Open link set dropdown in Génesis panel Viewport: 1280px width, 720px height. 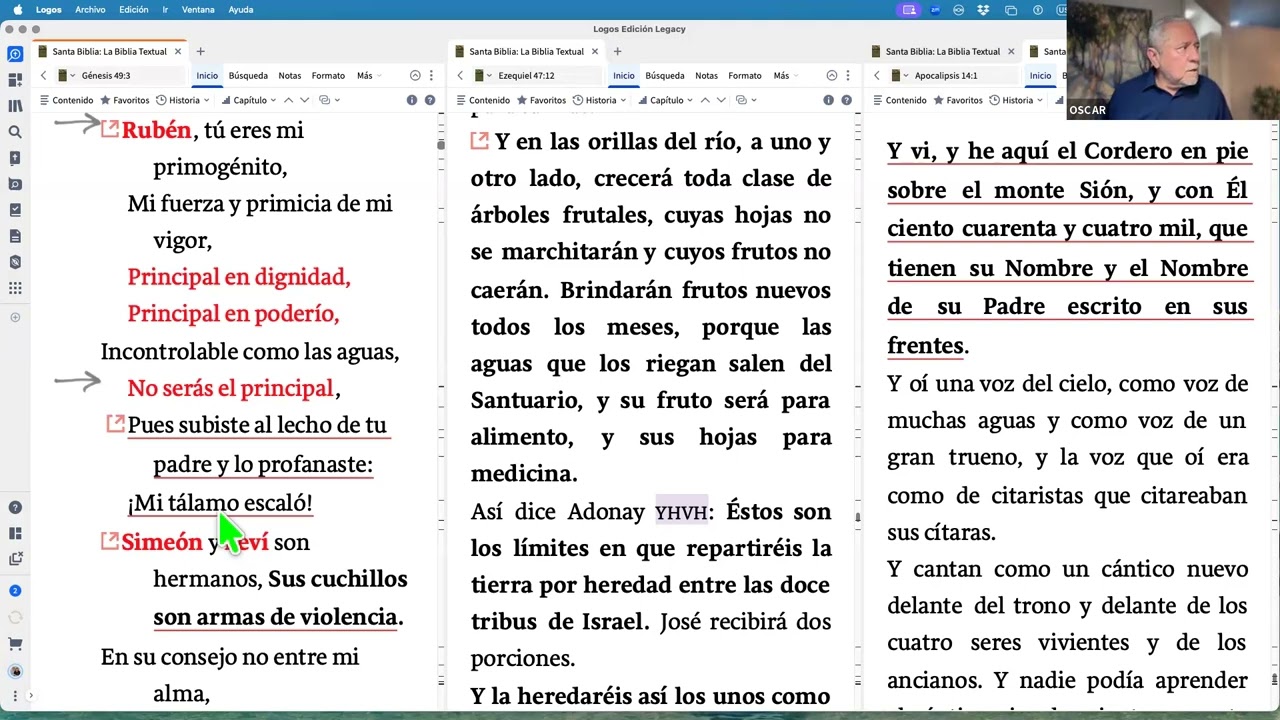pos(328,100)
